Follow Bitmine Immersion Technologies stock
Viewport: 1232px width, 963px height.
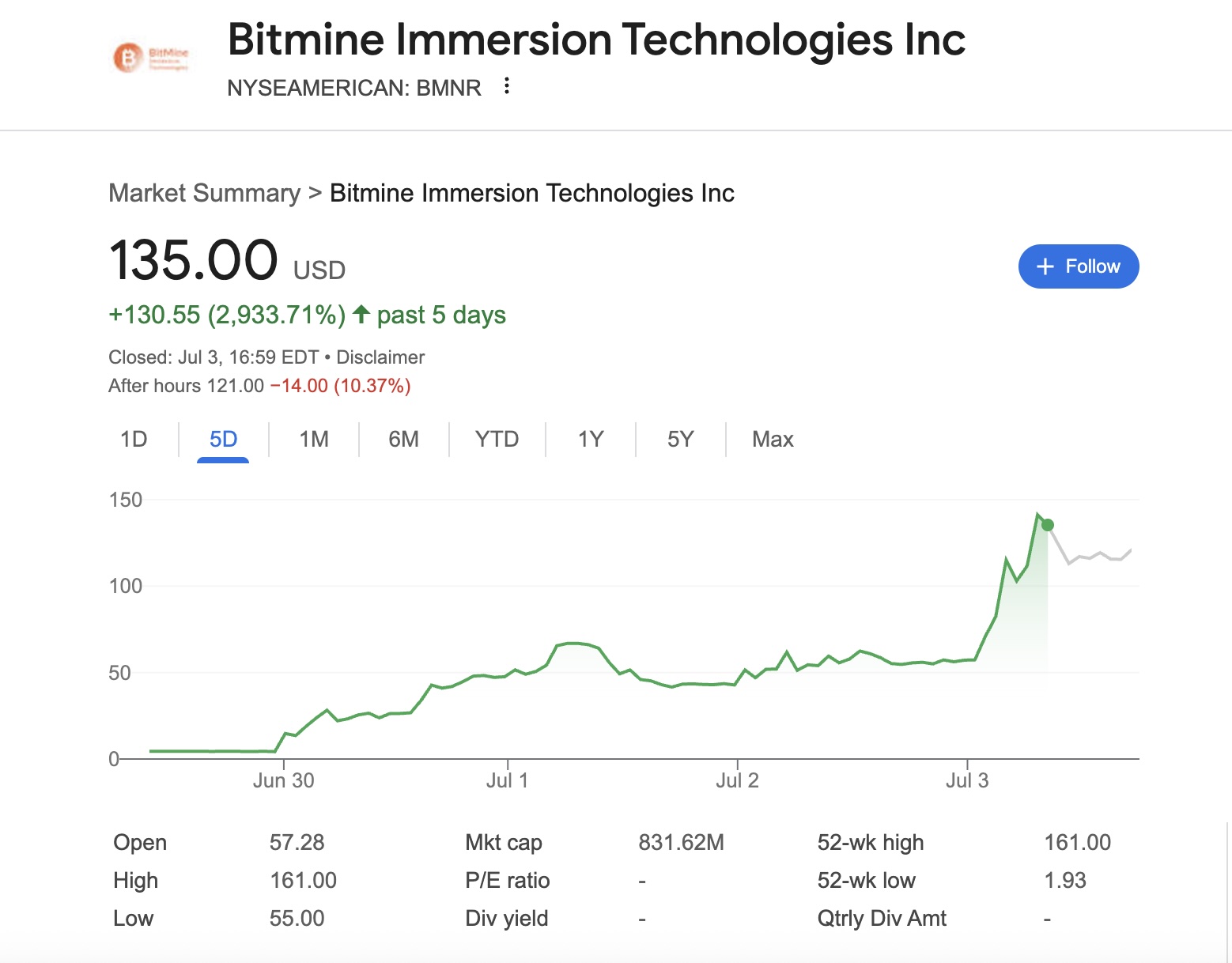point(1079,266)
